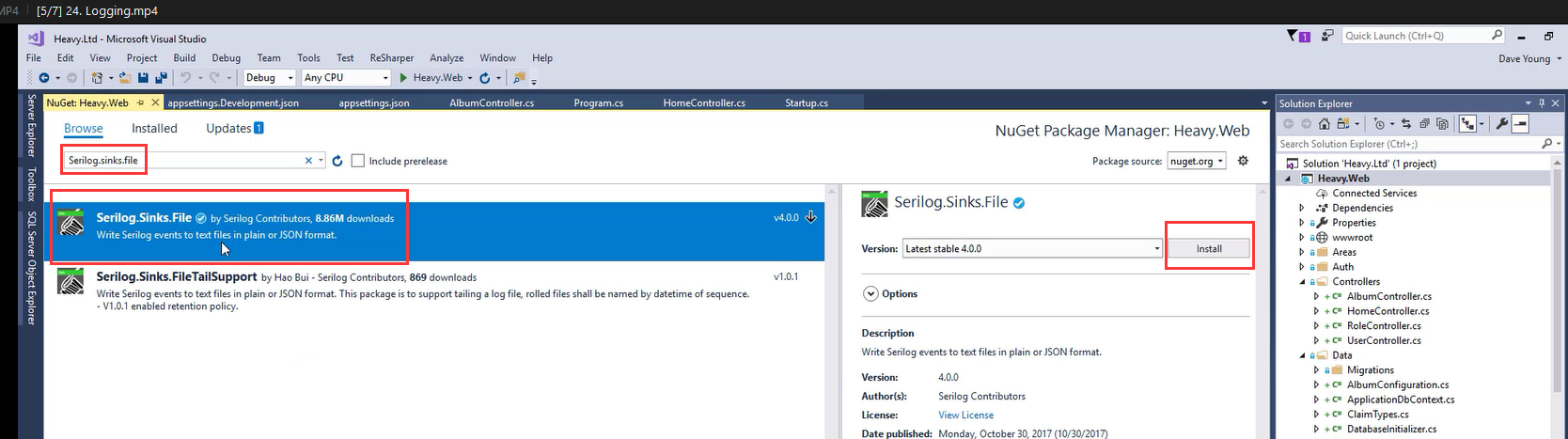Viewport: 1568px width, 439px height.
Task: Click the Open File folder icon
Action: coord(125,78)
